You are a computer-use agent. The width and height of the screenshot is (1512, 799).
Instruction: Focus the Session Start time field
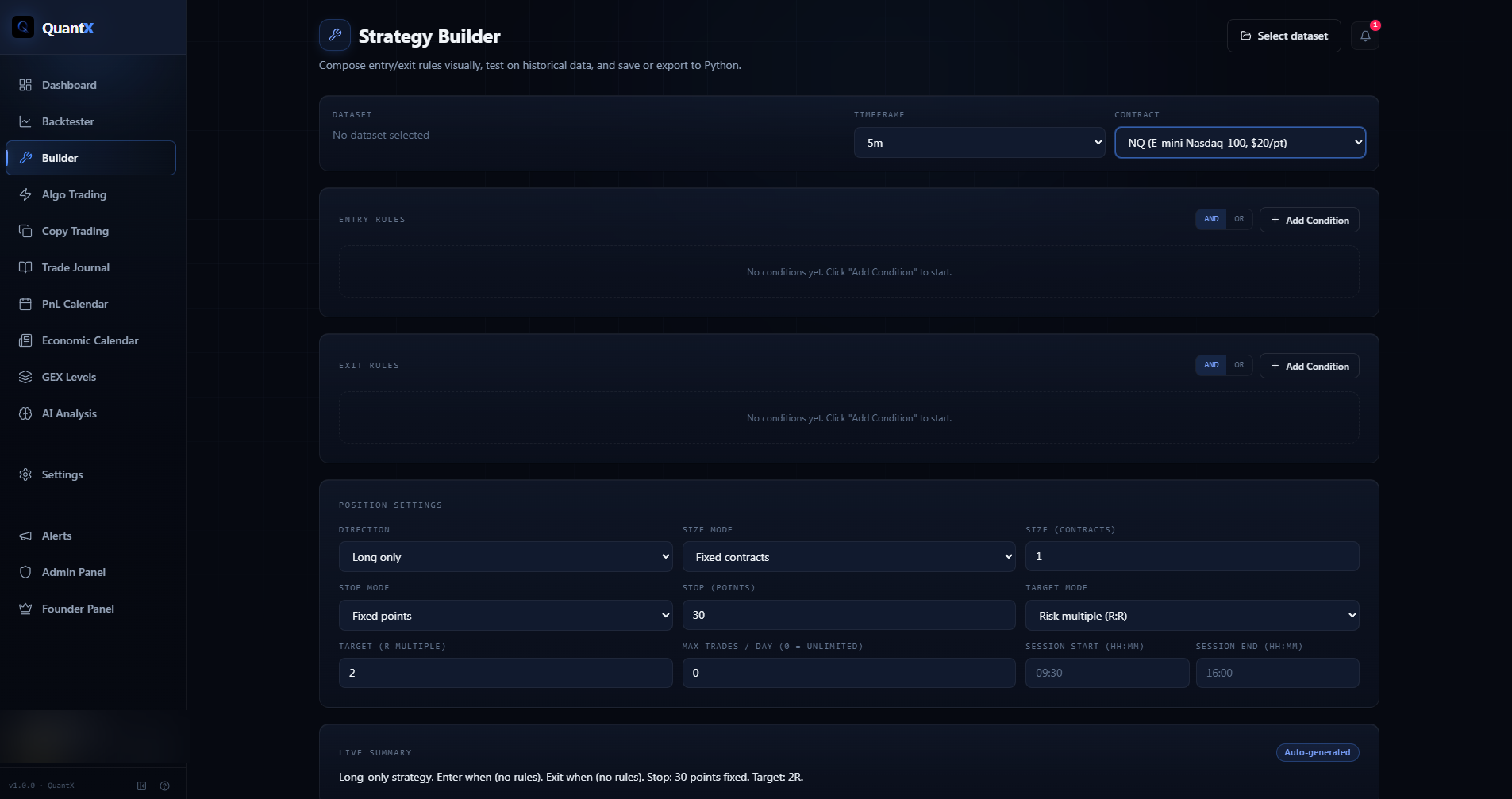tap(1107, 673)
